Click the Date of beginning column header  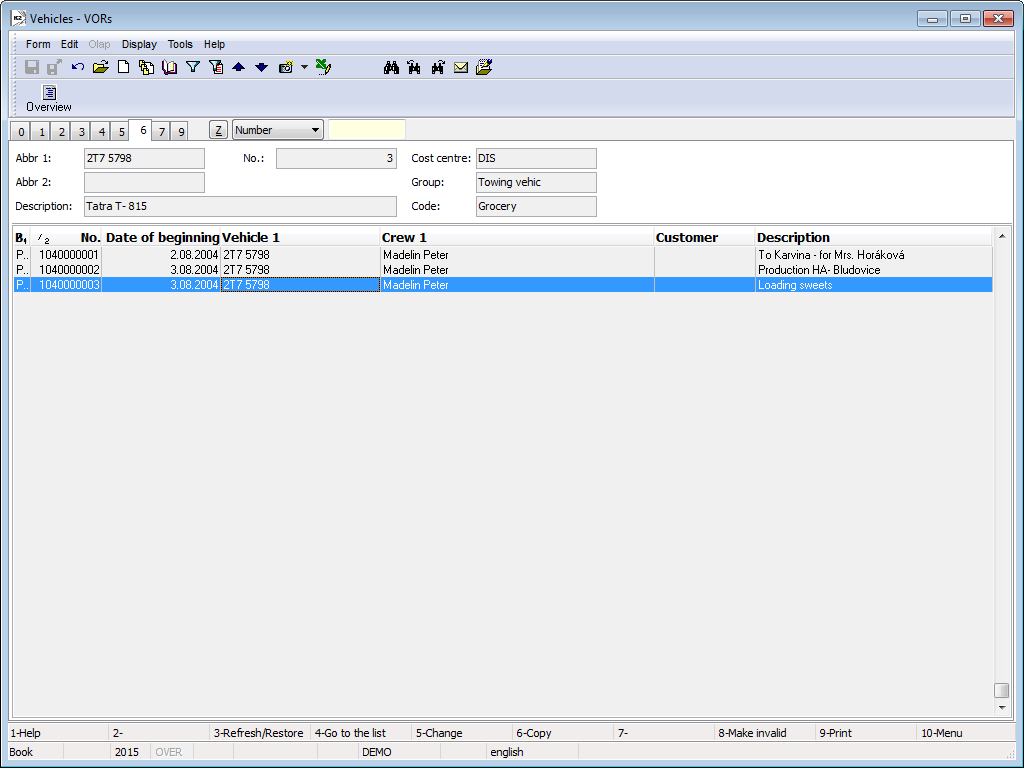(x=161, y=238)
